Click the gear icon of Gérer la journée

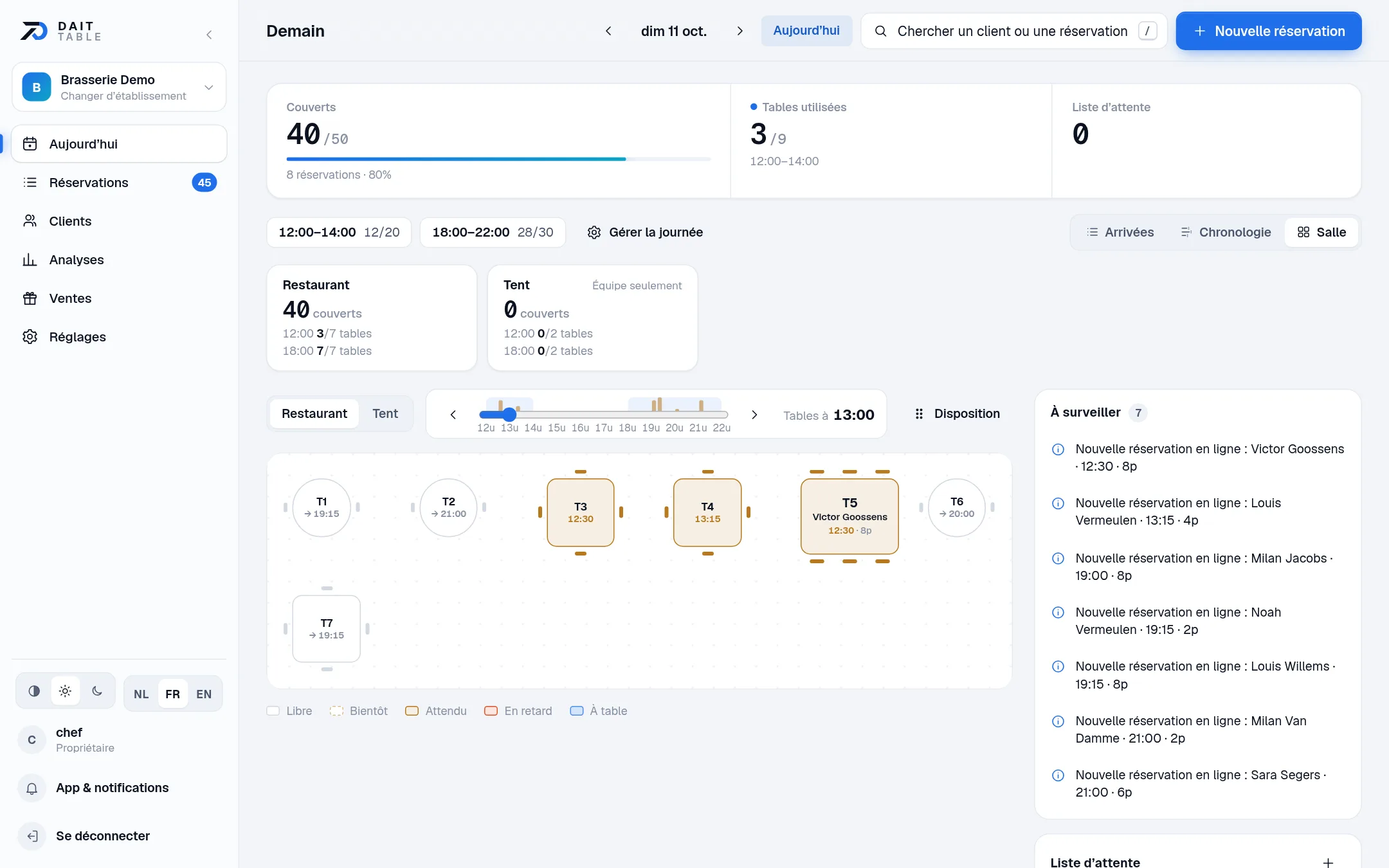pyautogui.click(x=594, y=232)
